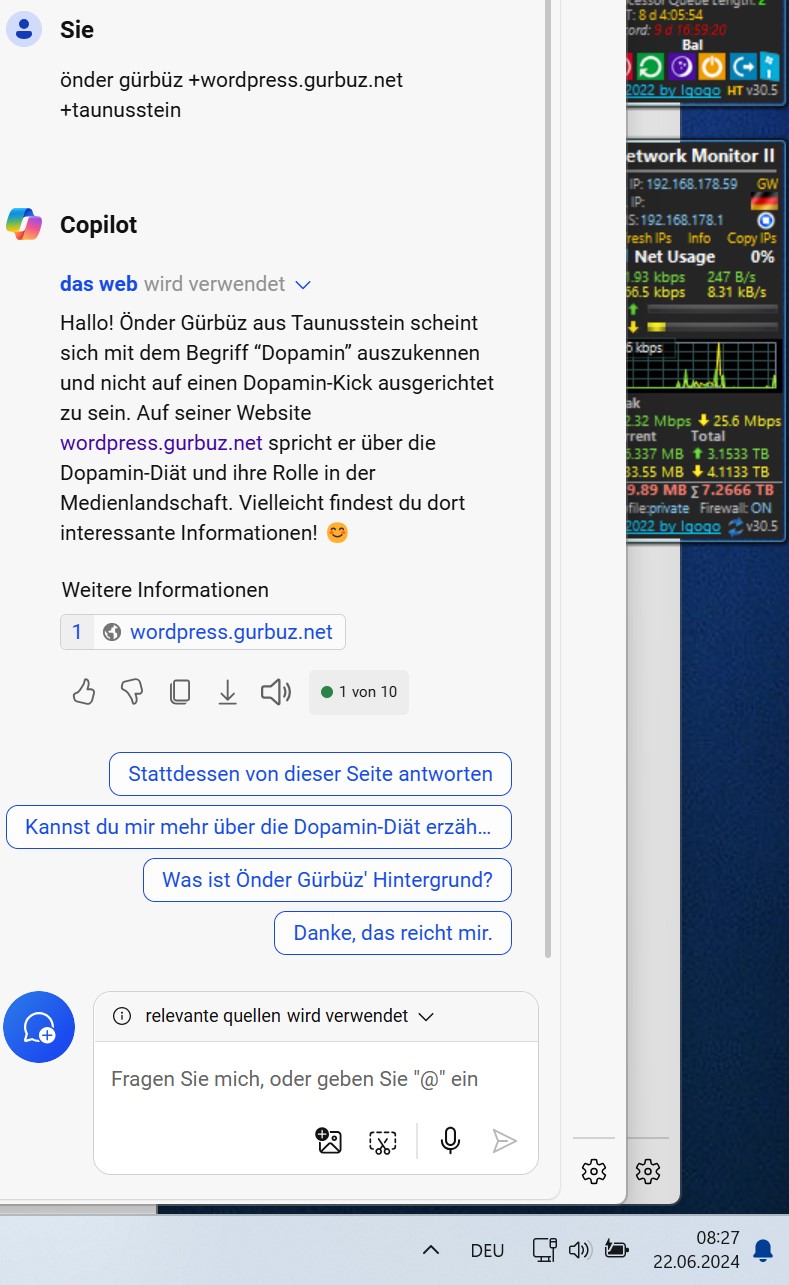Viewport: 789px width, 1285px height.
Task: Open the wordpress.gurbuz.net link in the response text
Action: pos(161,442)
